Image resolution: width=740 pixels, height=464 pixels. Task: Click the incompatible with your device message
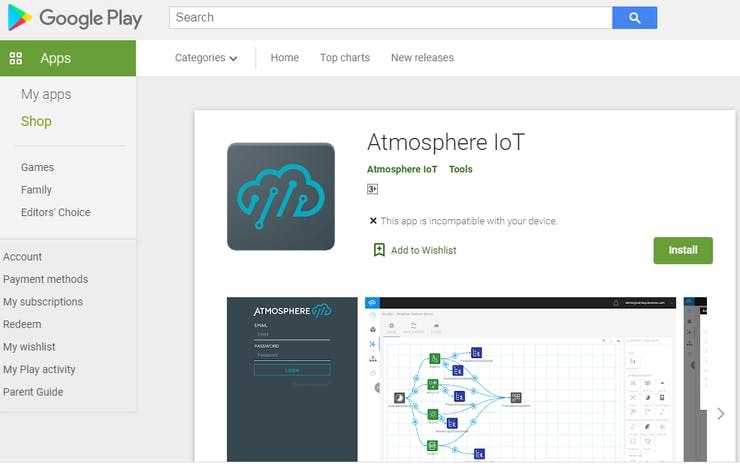469,221
